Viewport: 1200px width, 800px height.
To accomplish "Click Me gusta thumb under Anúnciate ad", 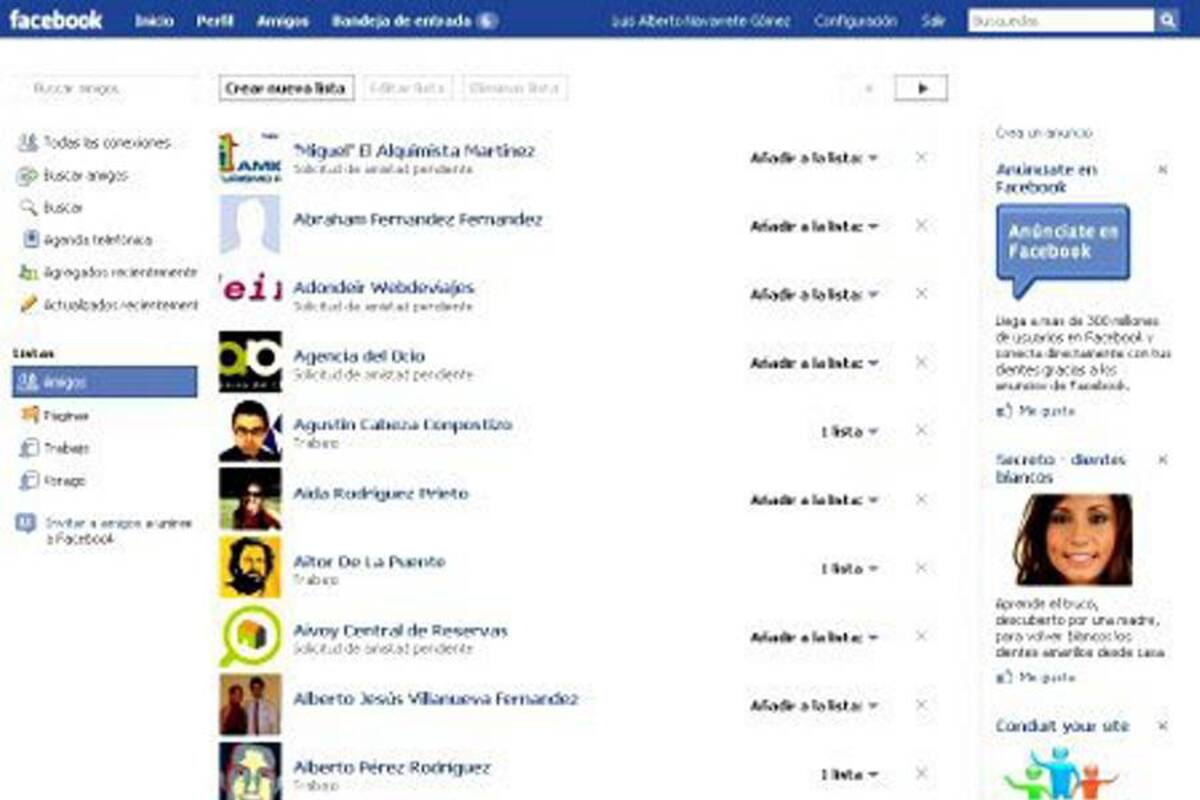I will [1005, 411].
